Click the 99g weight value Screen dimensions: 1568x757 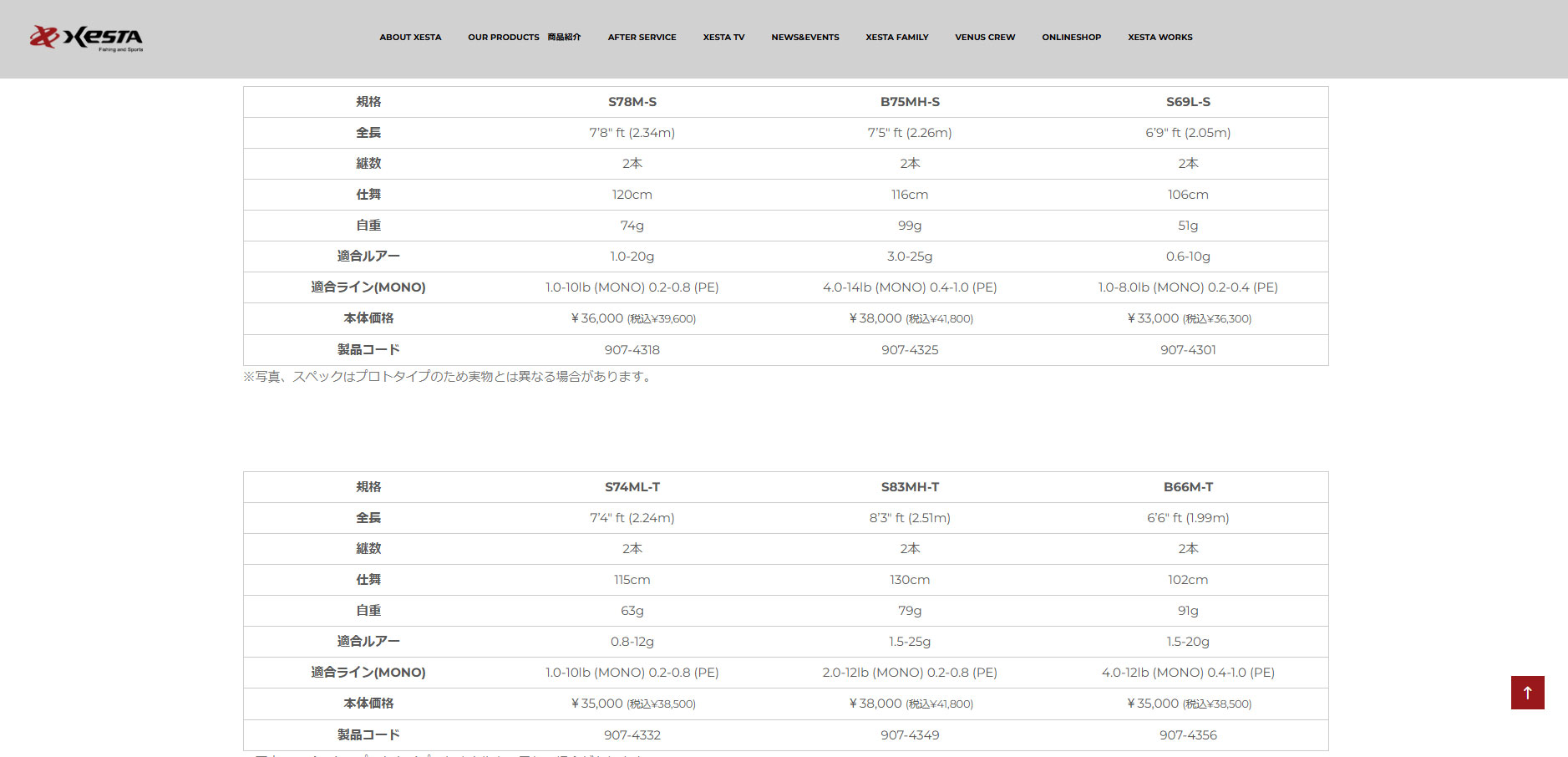pyautogui.click(x=910, y=226)
